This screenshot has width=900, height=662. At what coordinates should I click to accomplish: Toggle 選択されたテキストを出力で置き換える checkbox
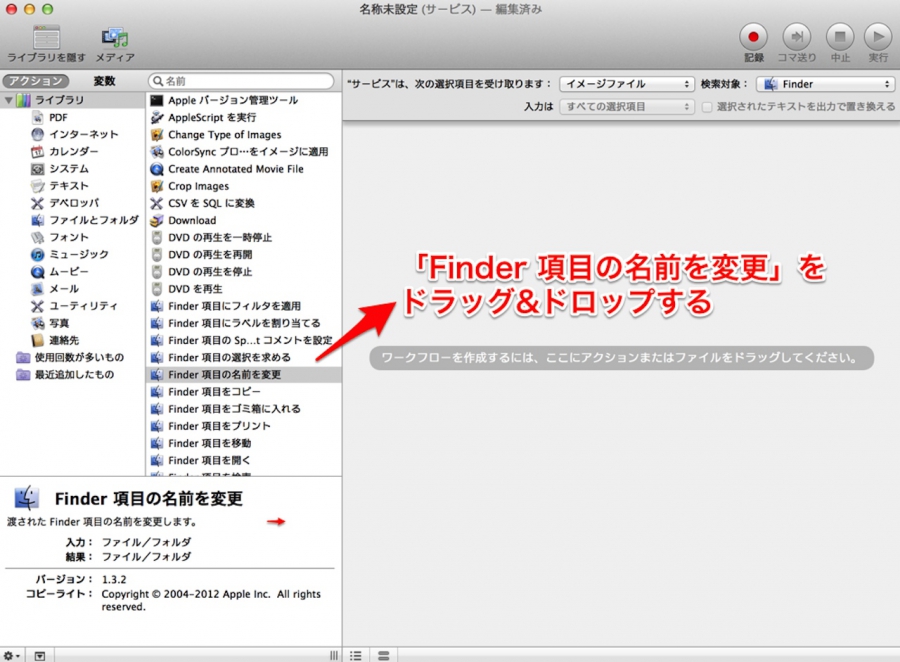[x=707, y=107]
